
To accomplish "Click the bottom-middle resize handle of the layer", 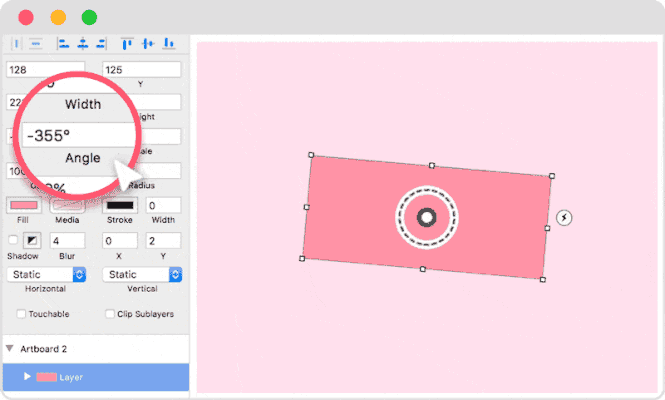I will point(422,269).
